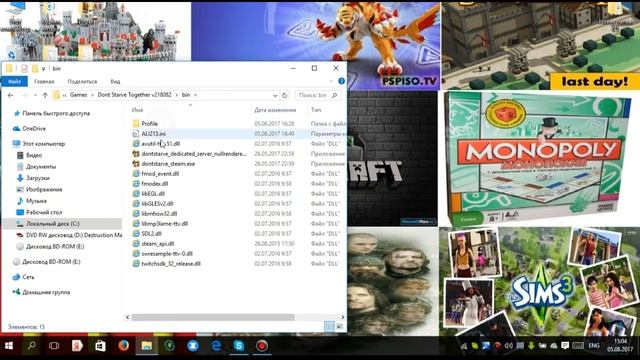Switch to large thumbnails view icon

[x=340, y=326]
